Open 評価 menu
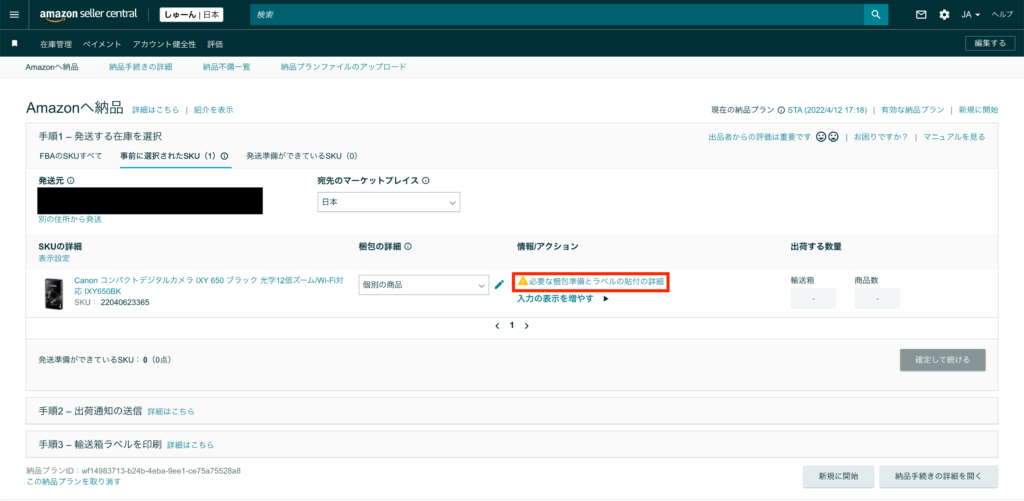Viewport: 1024px width, 501px height. click(x=215, y=44)
